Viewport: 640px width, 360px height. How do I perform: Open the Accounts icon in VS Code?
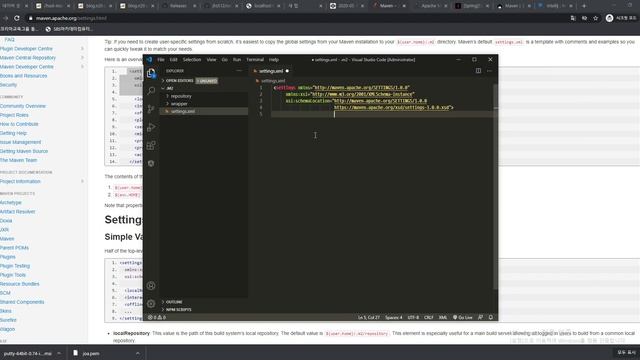pos(151,286)
